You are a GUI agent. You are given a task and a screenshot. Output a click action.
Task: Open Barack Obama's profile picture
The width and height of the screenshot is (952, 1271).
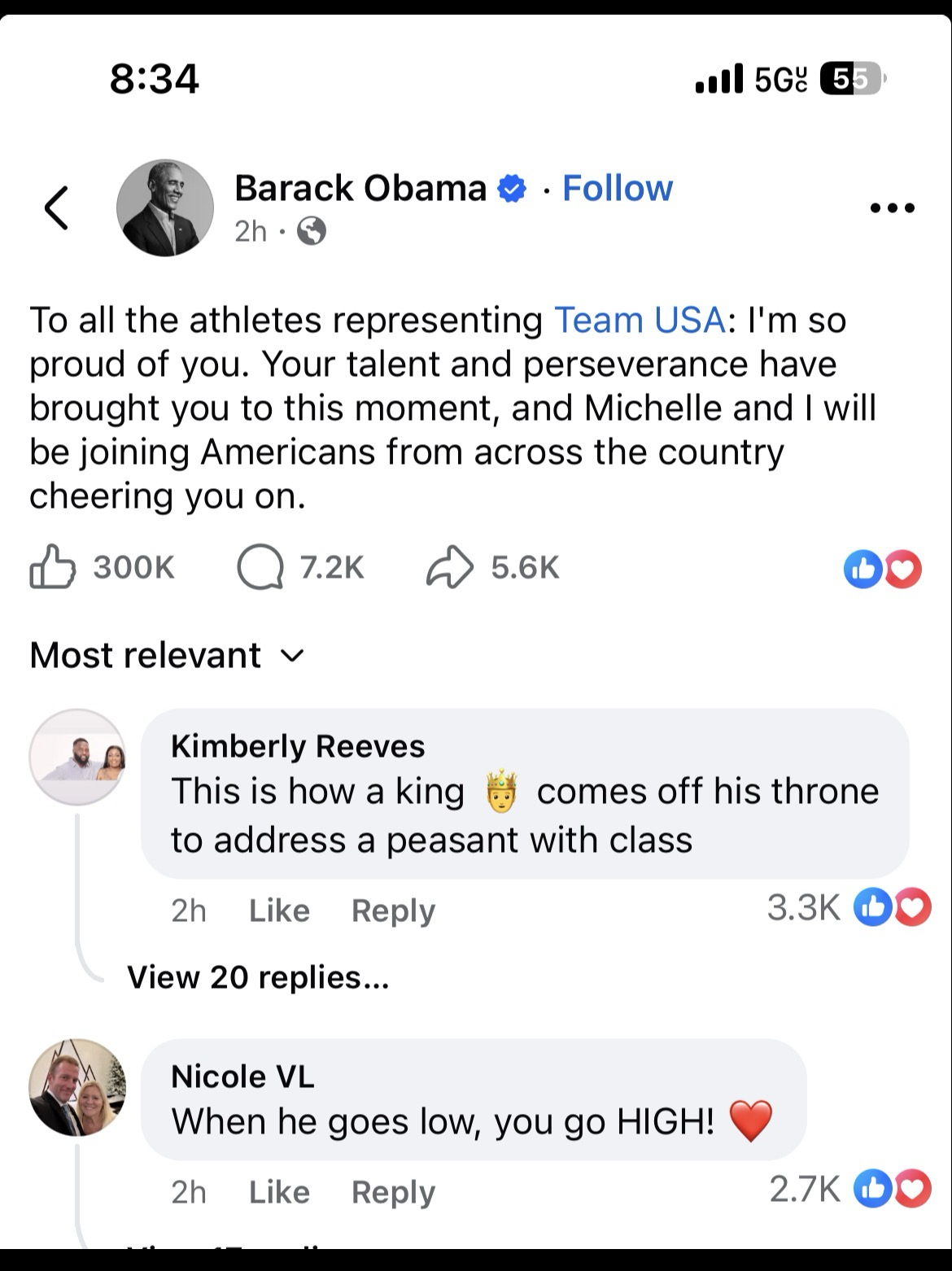pos(165,207)
